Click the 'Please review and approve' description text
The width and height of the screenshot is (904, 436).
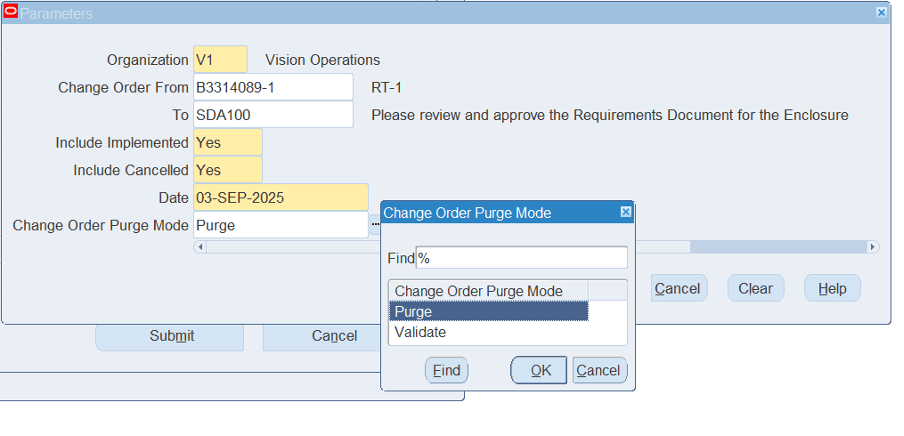[x=609, y=115]
